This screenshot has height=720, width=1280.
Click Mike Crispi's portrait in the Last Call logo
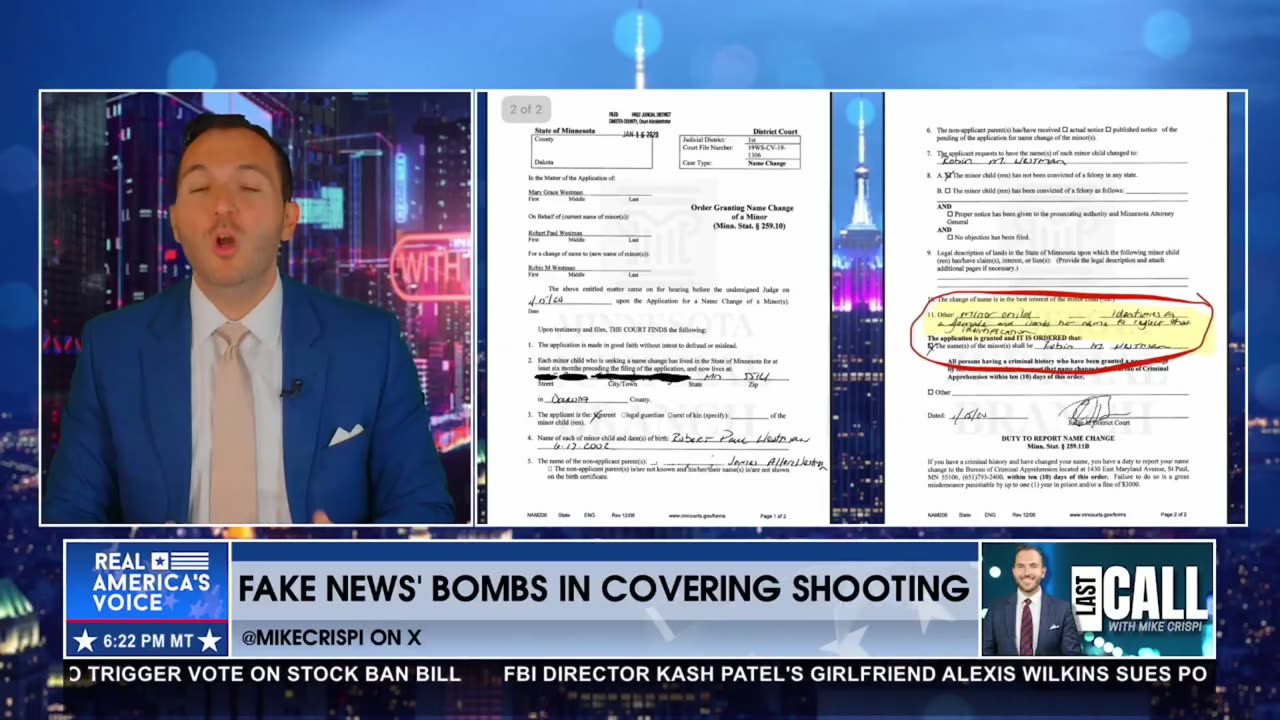1027,600
